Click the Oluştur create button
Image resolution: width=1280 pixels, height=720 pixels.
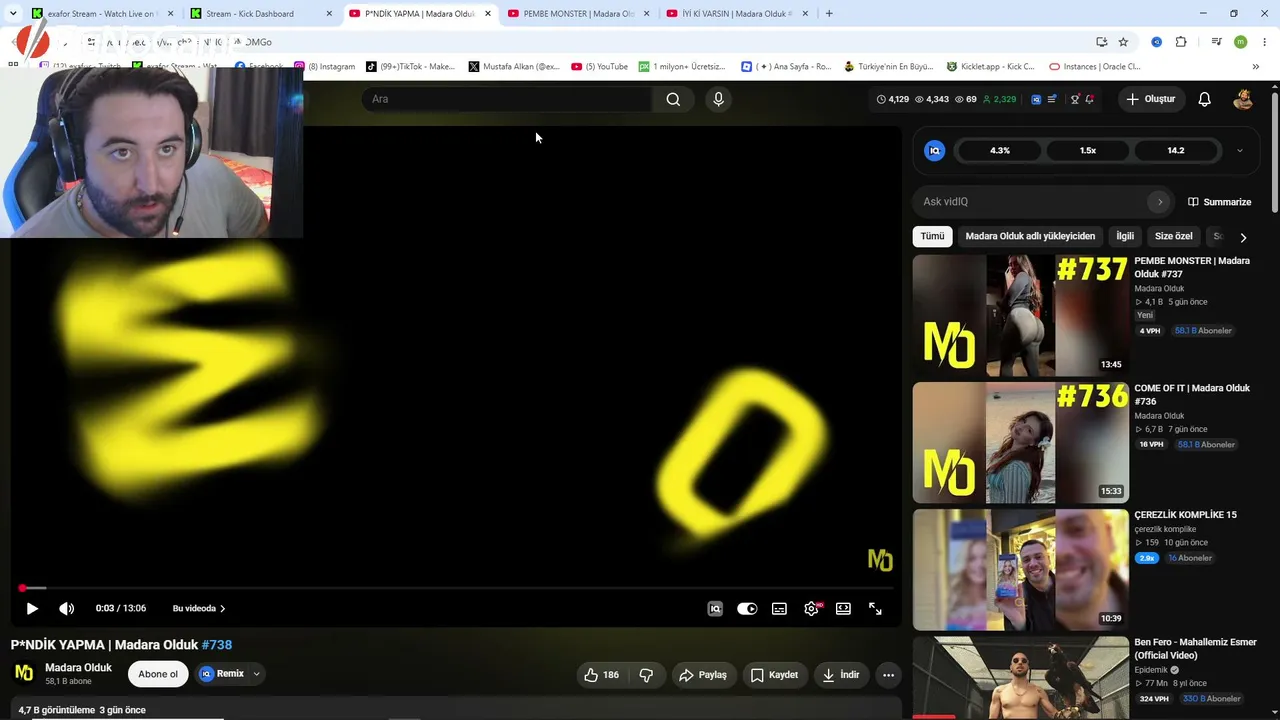pyautogui.click(x=1150, y=99)
